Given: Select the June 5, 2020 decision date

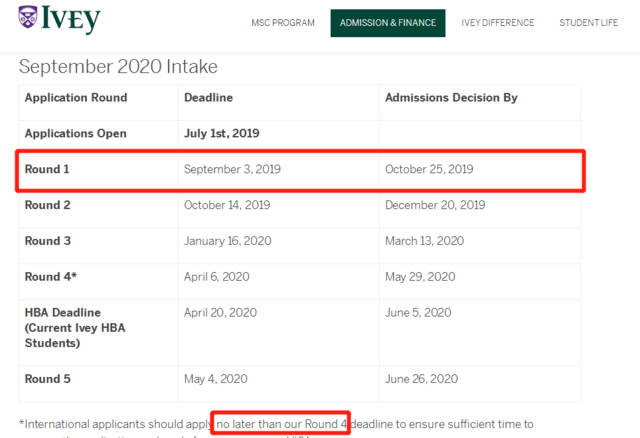Looking at the screenshot, I should point(418,313).
